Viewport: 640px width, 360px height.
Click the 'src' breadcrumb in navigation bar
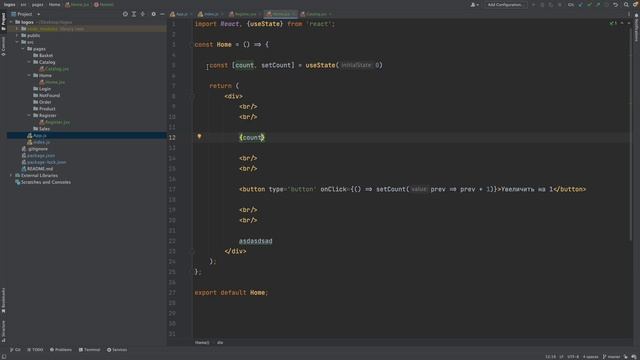pyautogui.click(x=23, y=4)
